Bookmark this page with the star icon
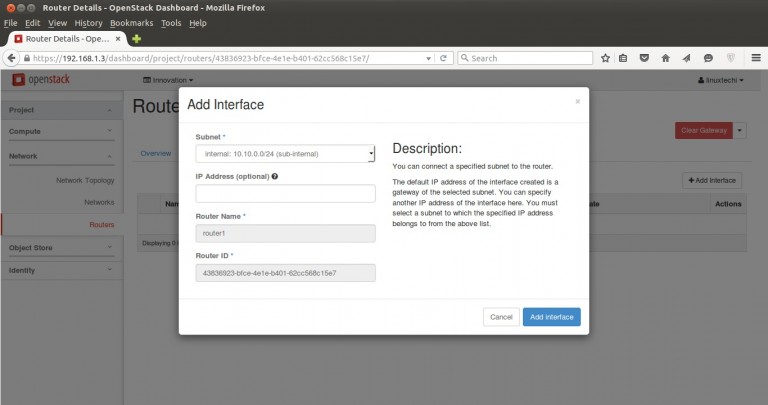The width and height of the screenshot is (768, 405). click(605, 58)
